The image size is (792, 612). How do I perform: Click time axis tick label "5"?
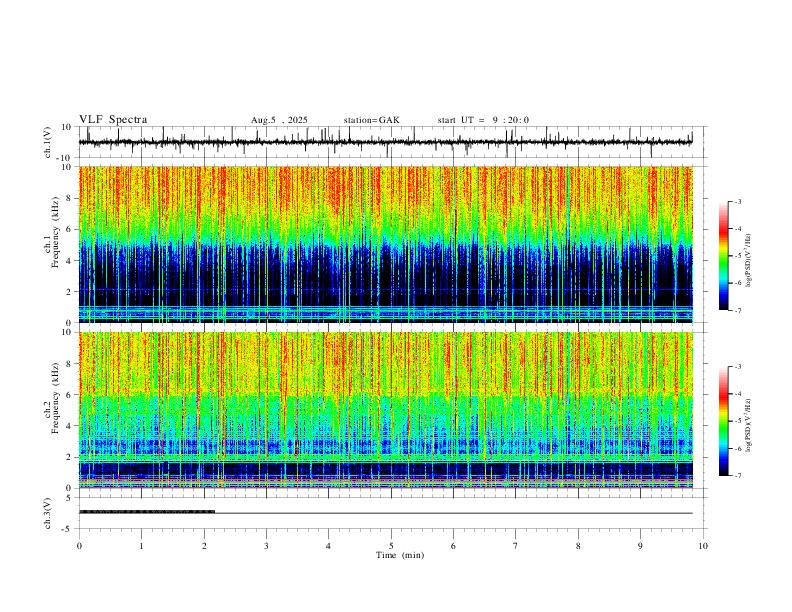pos(391,546)
